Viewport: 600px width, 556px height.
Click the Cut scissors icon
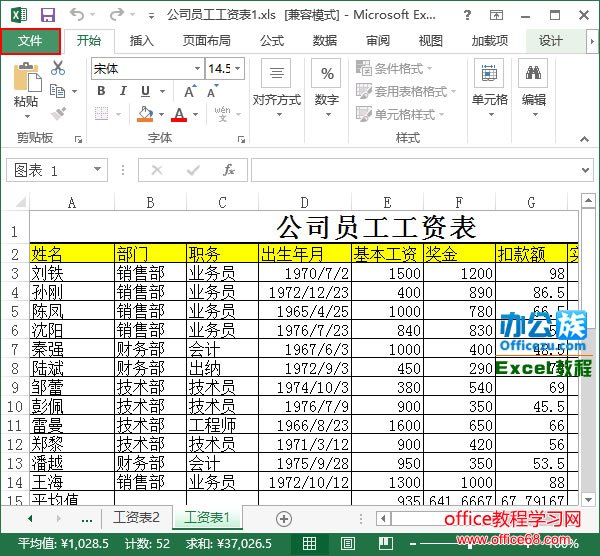[58, 68]
